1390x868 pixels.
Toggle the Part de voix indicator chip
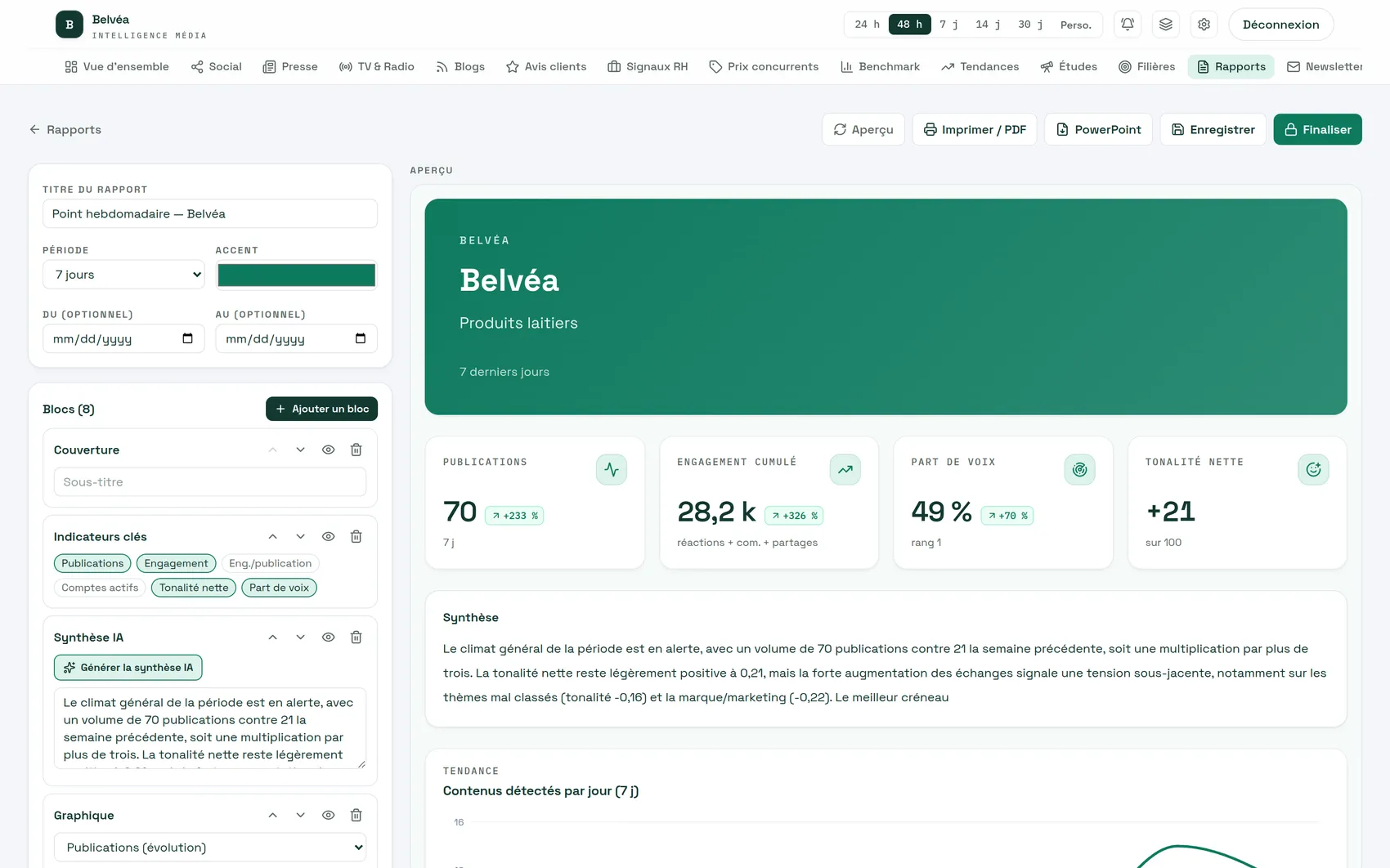279,588
